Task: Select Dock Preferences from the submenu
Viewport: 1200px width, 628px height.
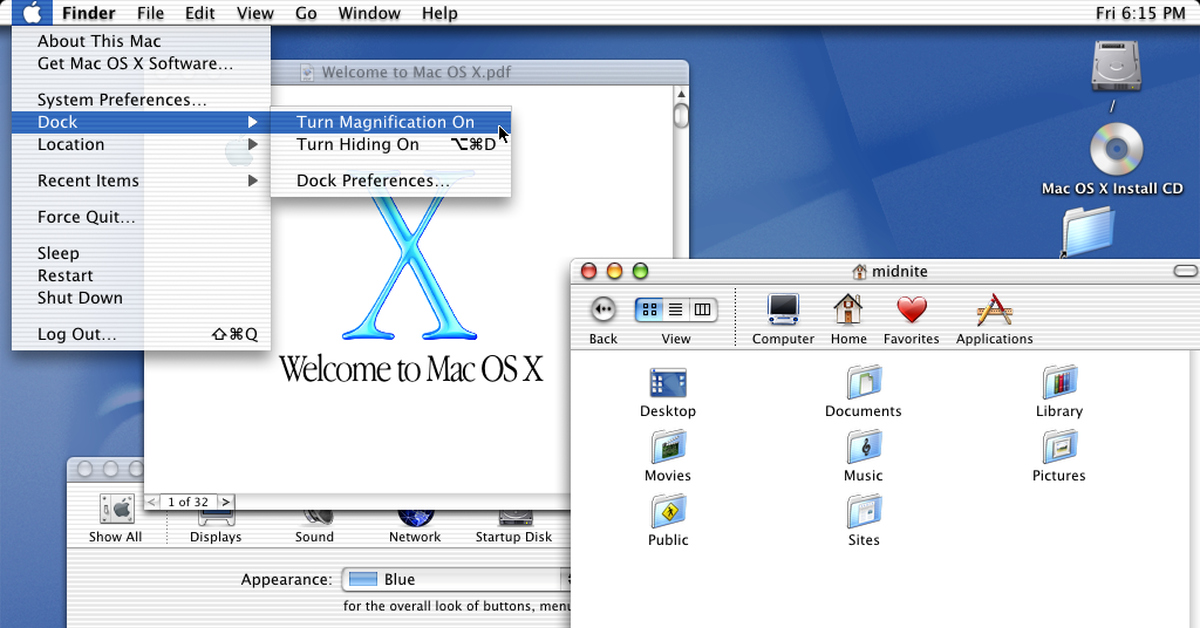Action: (x=373, y=181)
